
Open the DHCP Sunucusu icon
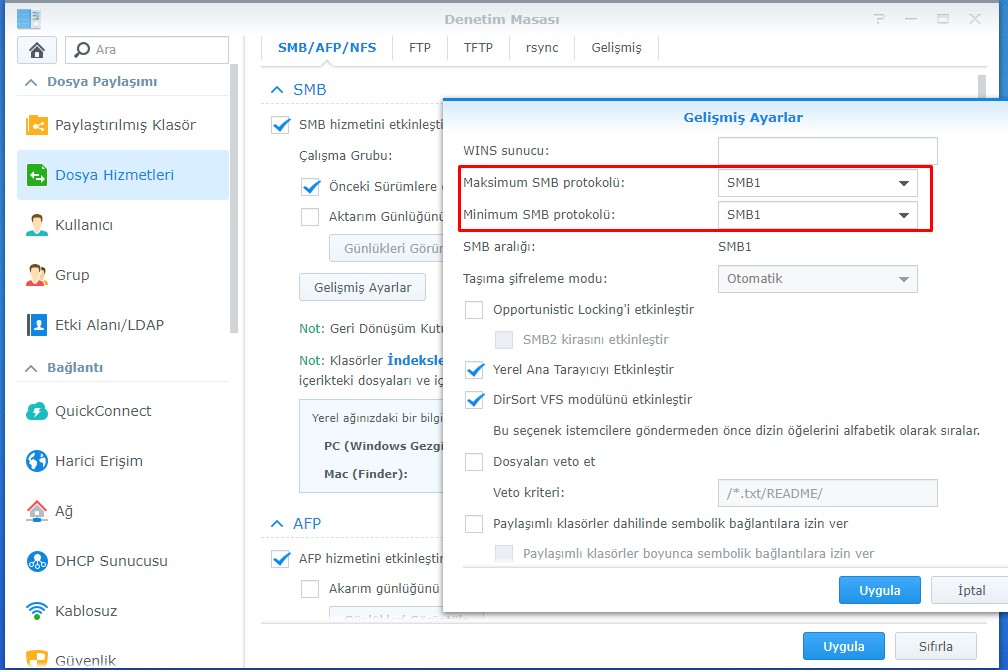tap(37, 561)
